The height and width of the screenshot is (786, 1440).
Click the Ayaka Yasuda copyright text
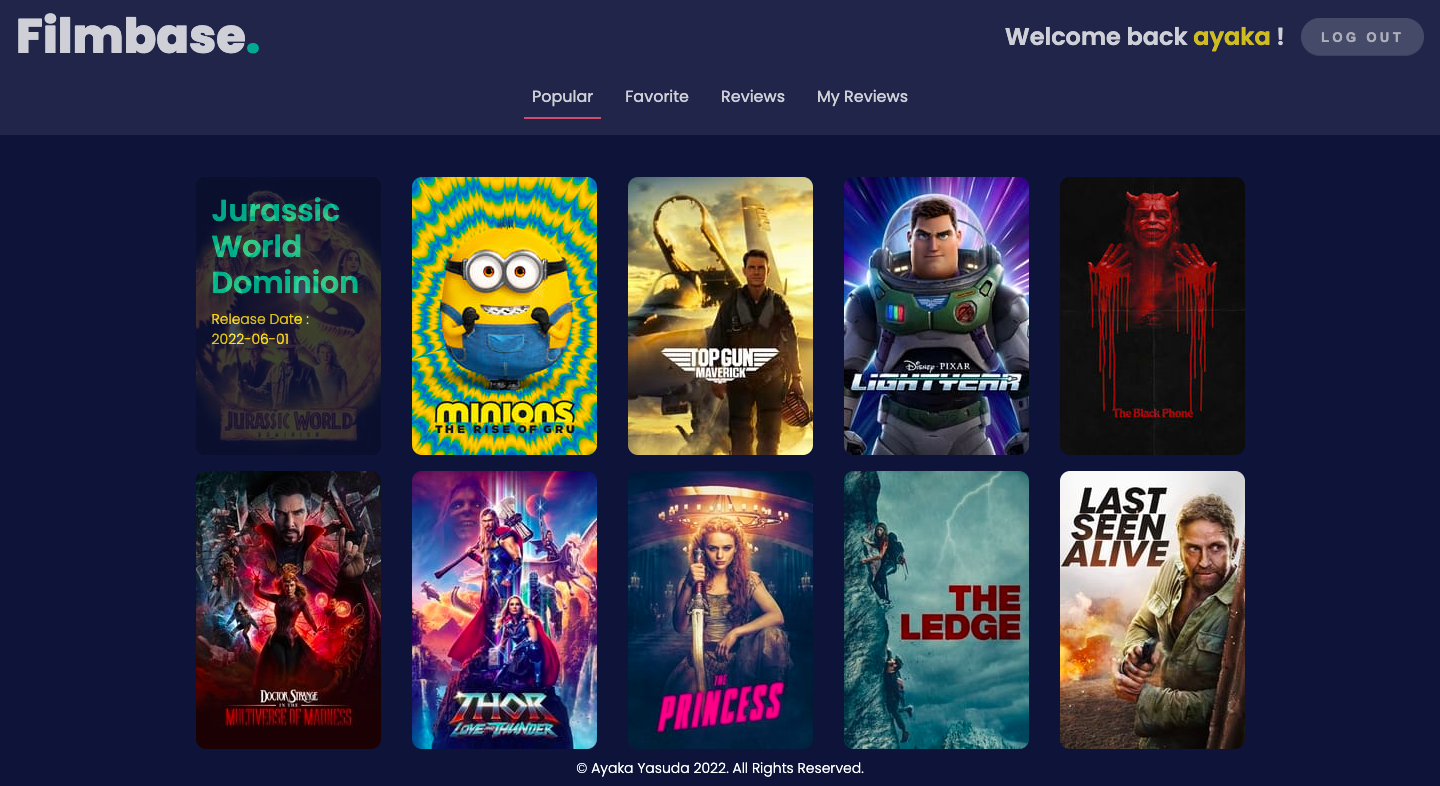[x=720, y=768]
